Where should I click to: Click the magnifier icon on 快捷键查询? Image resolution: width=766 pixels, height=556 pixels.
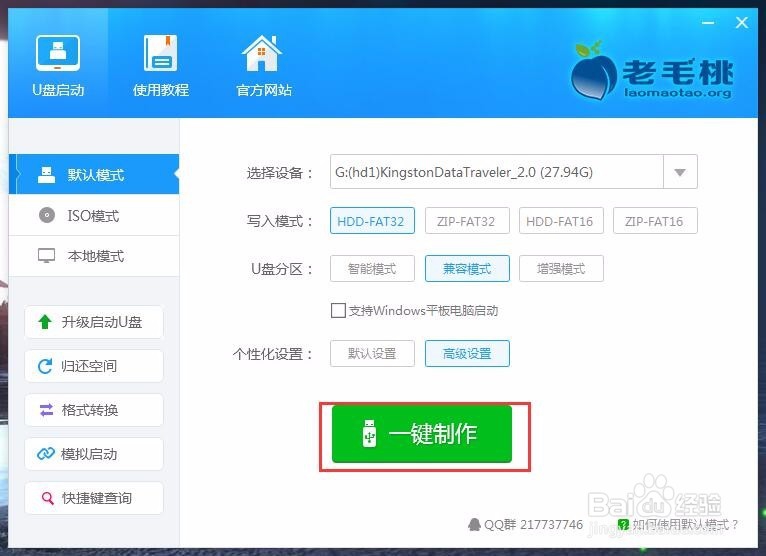47,498
